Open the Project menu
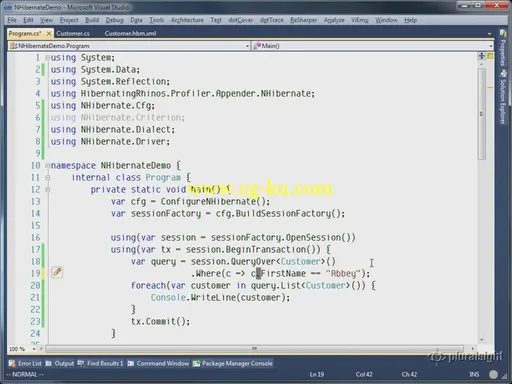This screenshot has width=512, height=384. (x=69, y=20)
